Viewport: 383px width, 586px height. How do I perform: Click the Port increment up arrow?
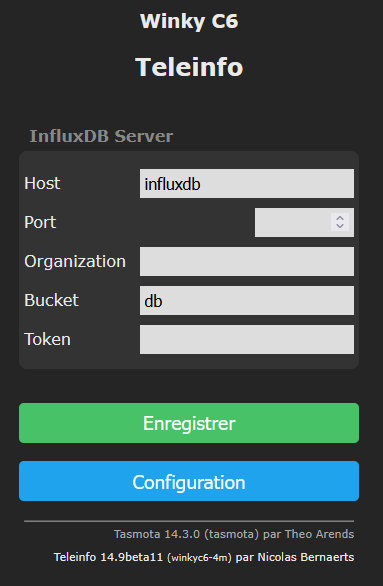(340, 218)
